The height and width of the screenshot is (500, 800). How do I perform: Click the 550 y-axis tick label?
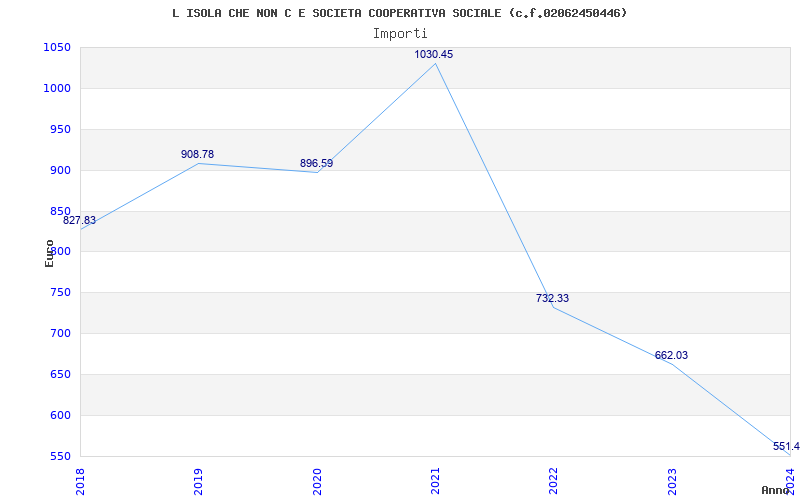click(x=60, y=456)
